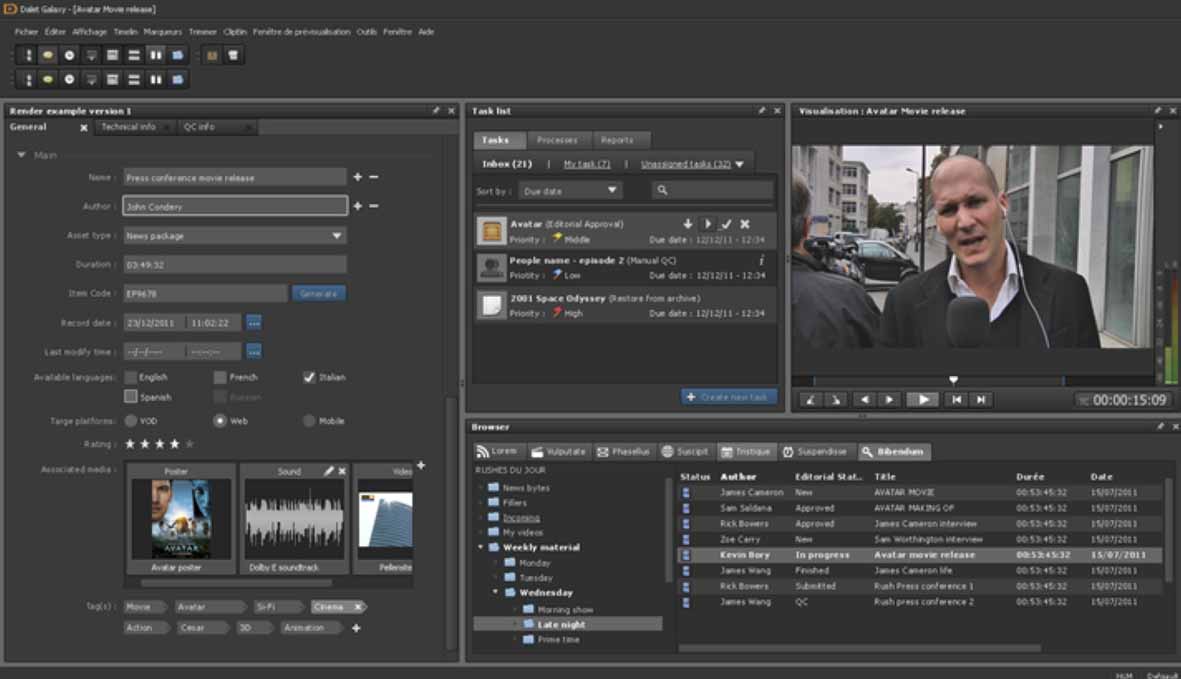Click playhead marker on video timeline
1181x679 pixels.
coord(954,380)
